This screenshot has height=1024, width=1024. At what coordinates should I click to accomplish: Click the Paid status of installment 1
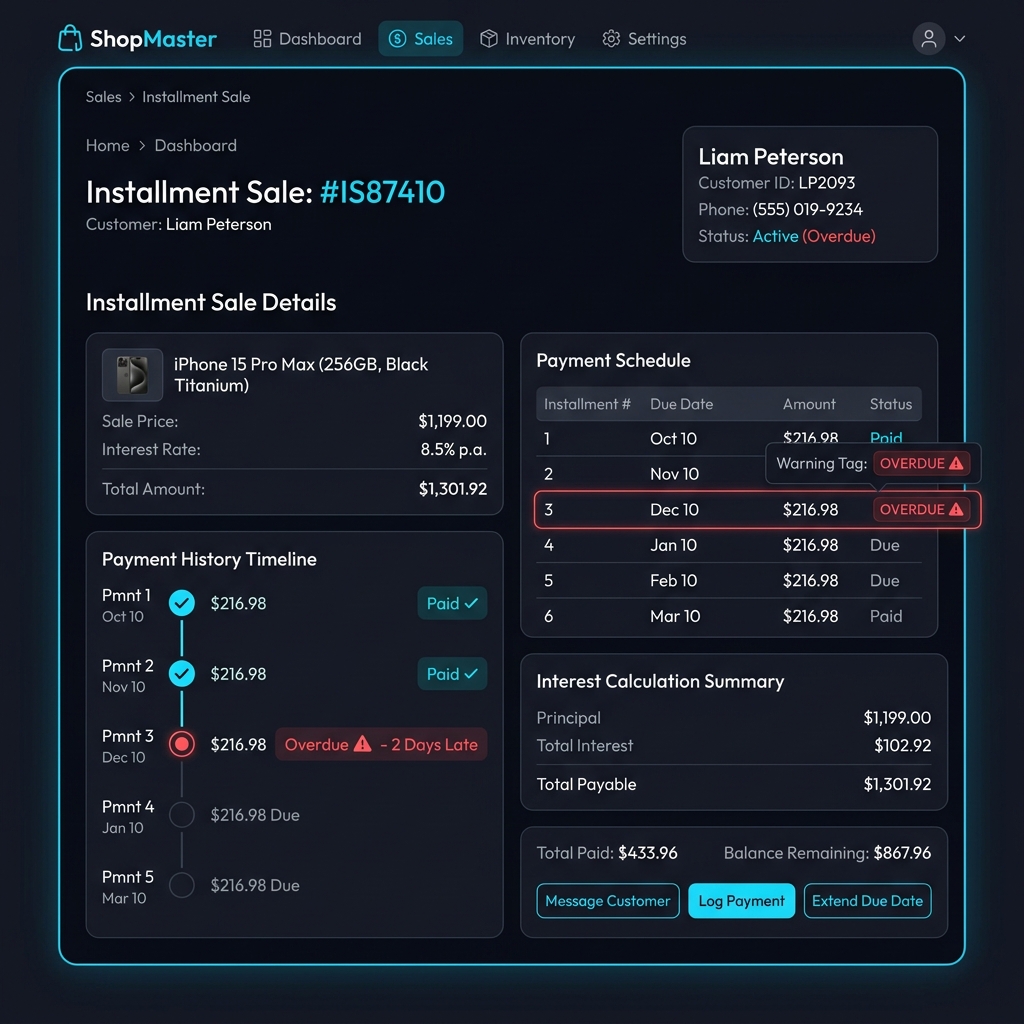point(886,438)
